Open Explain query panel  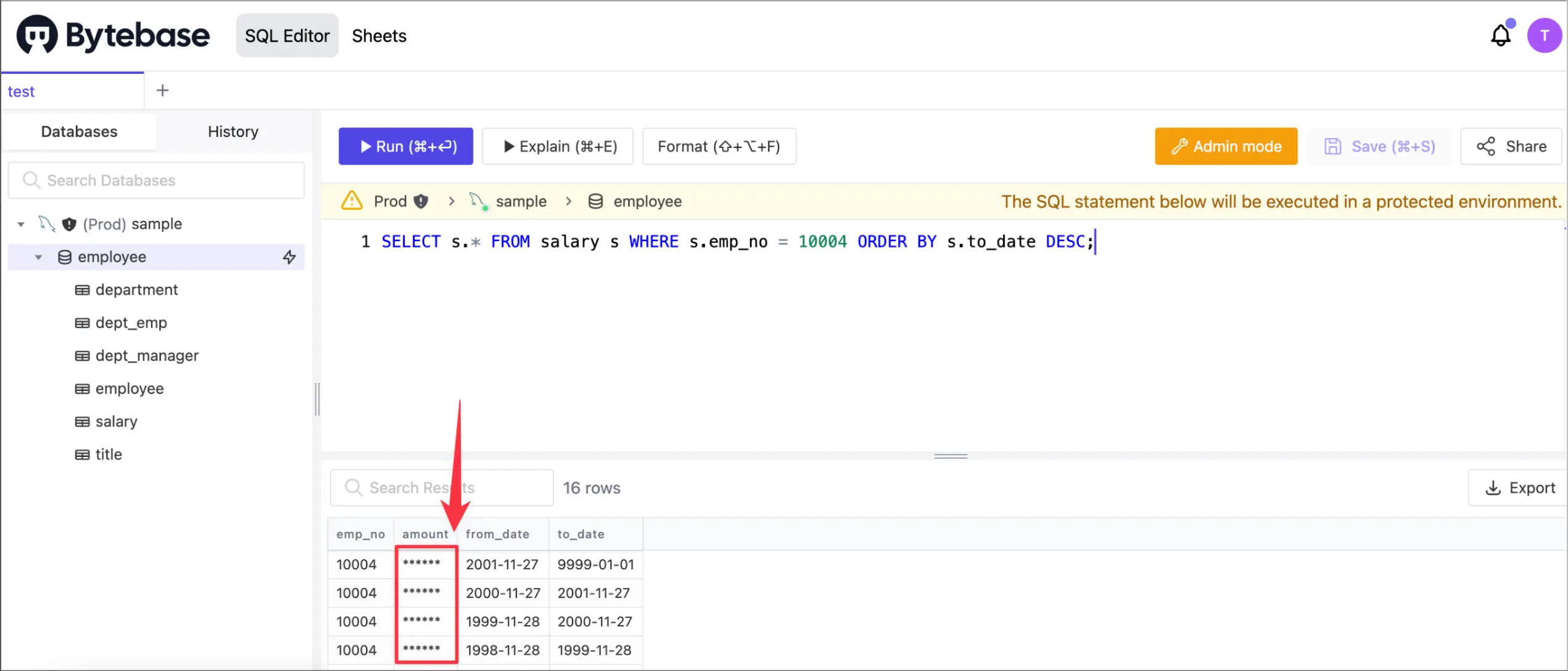click(559, 146)
